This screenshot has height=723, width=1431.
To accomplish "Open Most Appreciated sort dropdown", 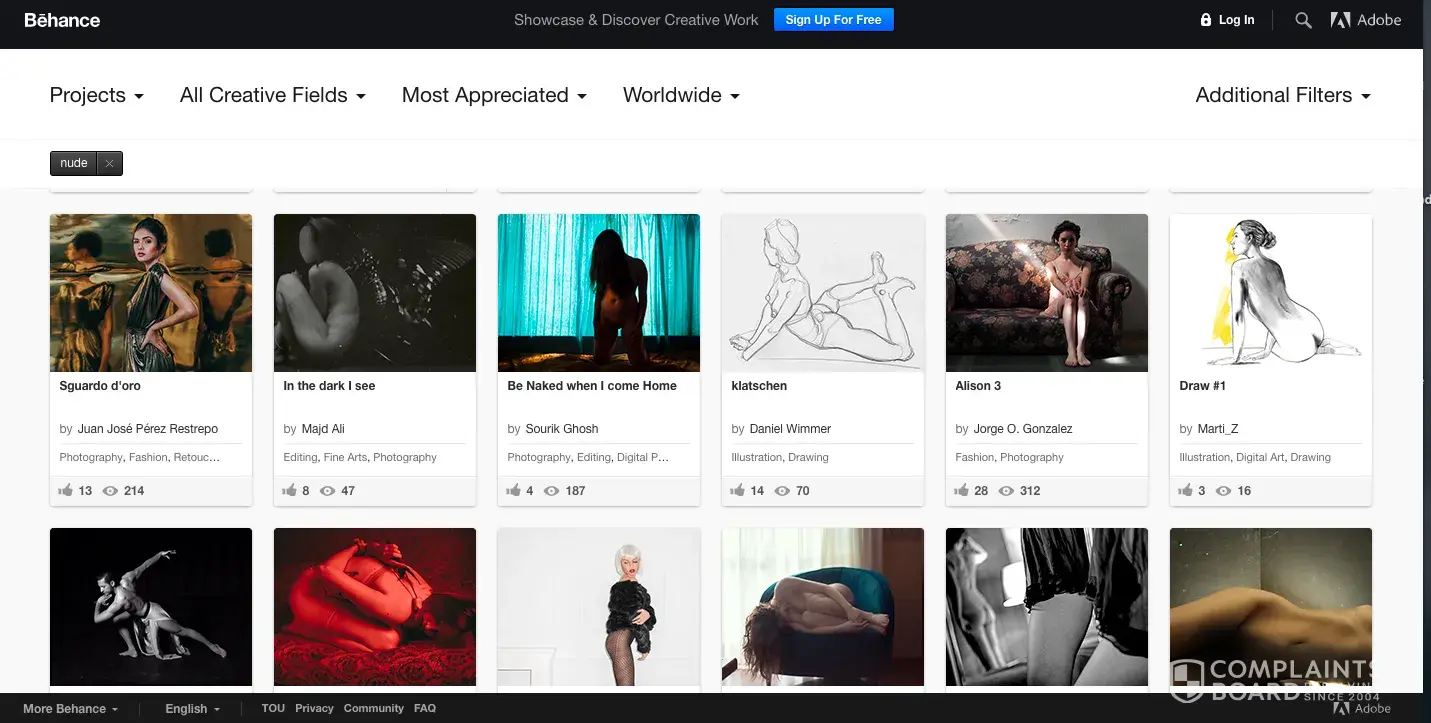I will click(494, 95).
